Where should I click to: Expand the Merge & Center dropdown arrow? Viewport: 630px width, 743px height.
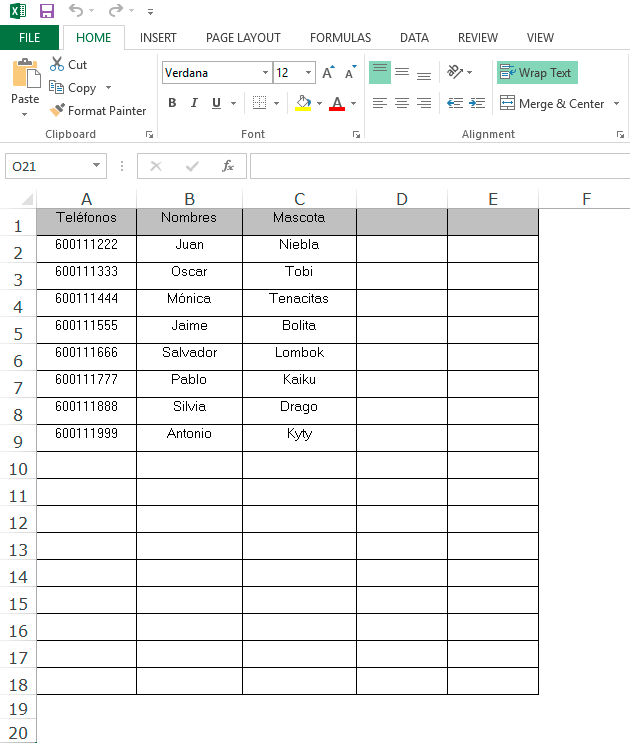(616, 104)
